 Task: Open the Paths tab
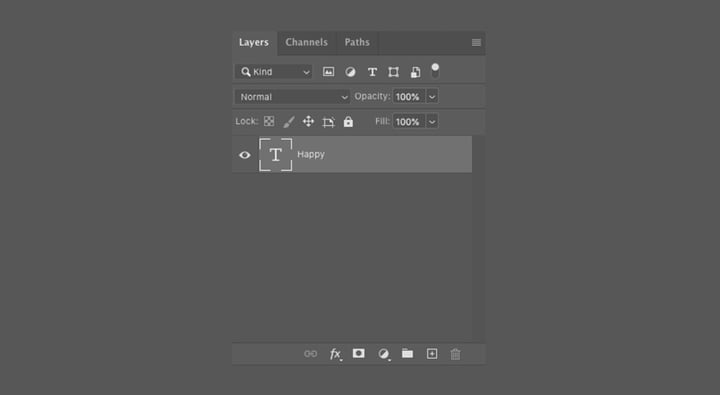[x=357, y=43]
